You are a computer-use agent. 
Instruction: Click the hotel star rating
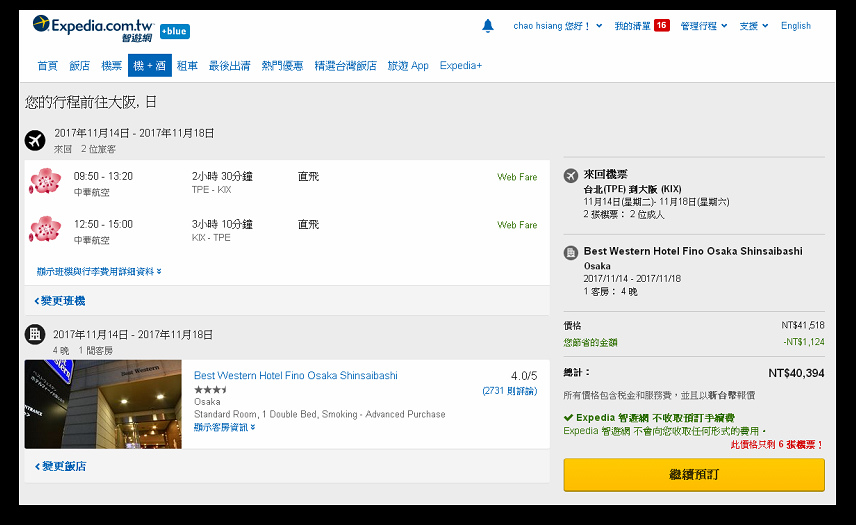click(211, 390)
